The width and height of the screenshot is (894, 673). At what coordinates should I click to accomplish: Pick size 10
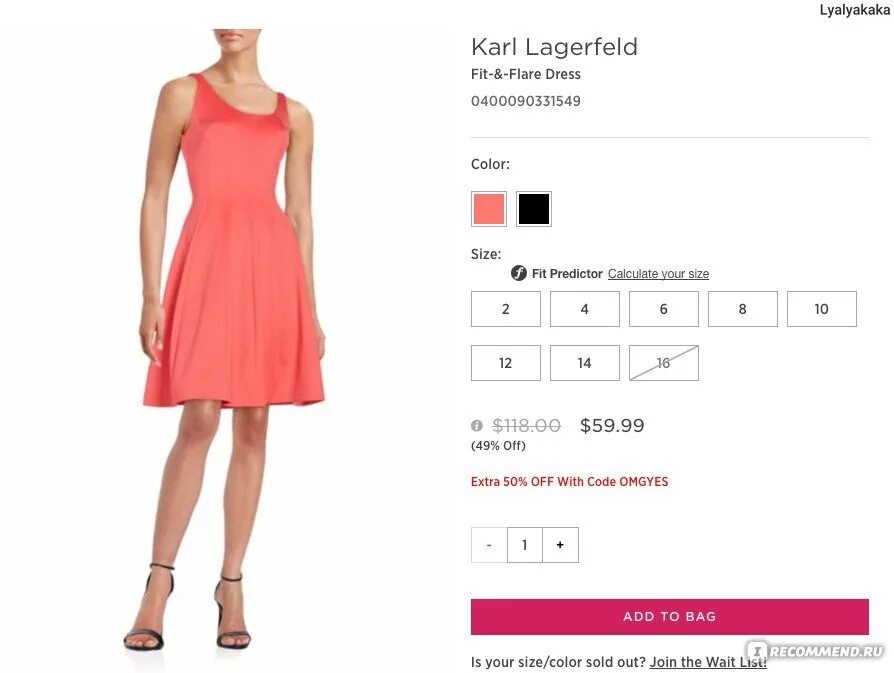pos(822,309)
